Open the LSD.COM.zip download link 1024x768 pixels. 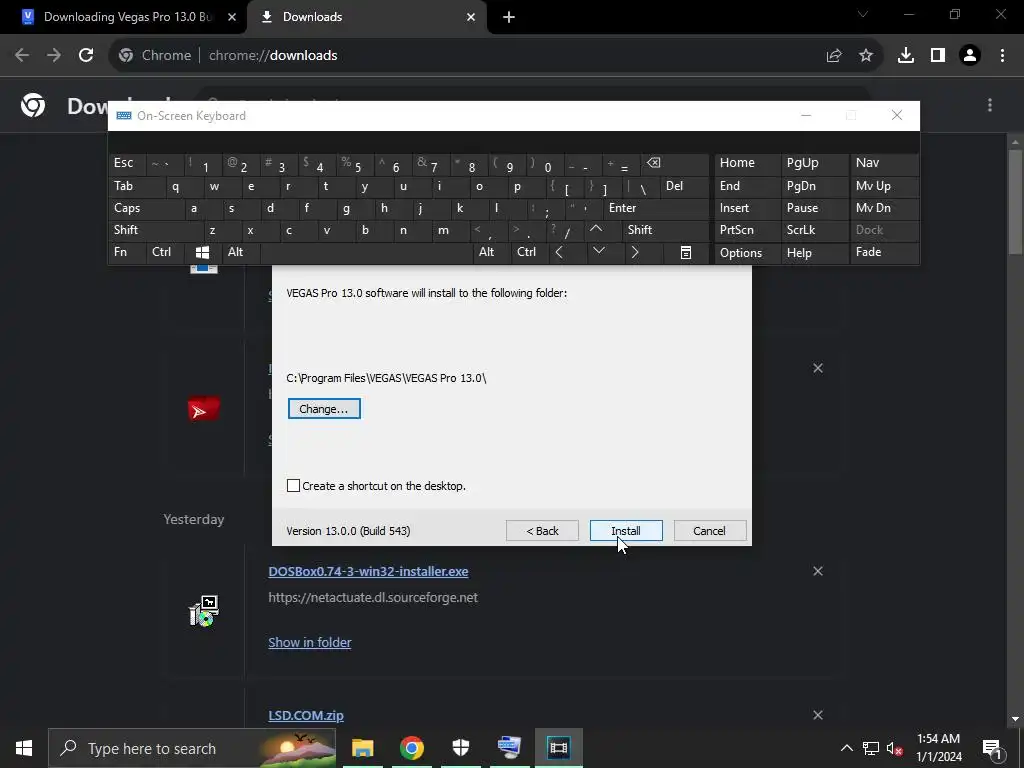[x=306, y=715]
